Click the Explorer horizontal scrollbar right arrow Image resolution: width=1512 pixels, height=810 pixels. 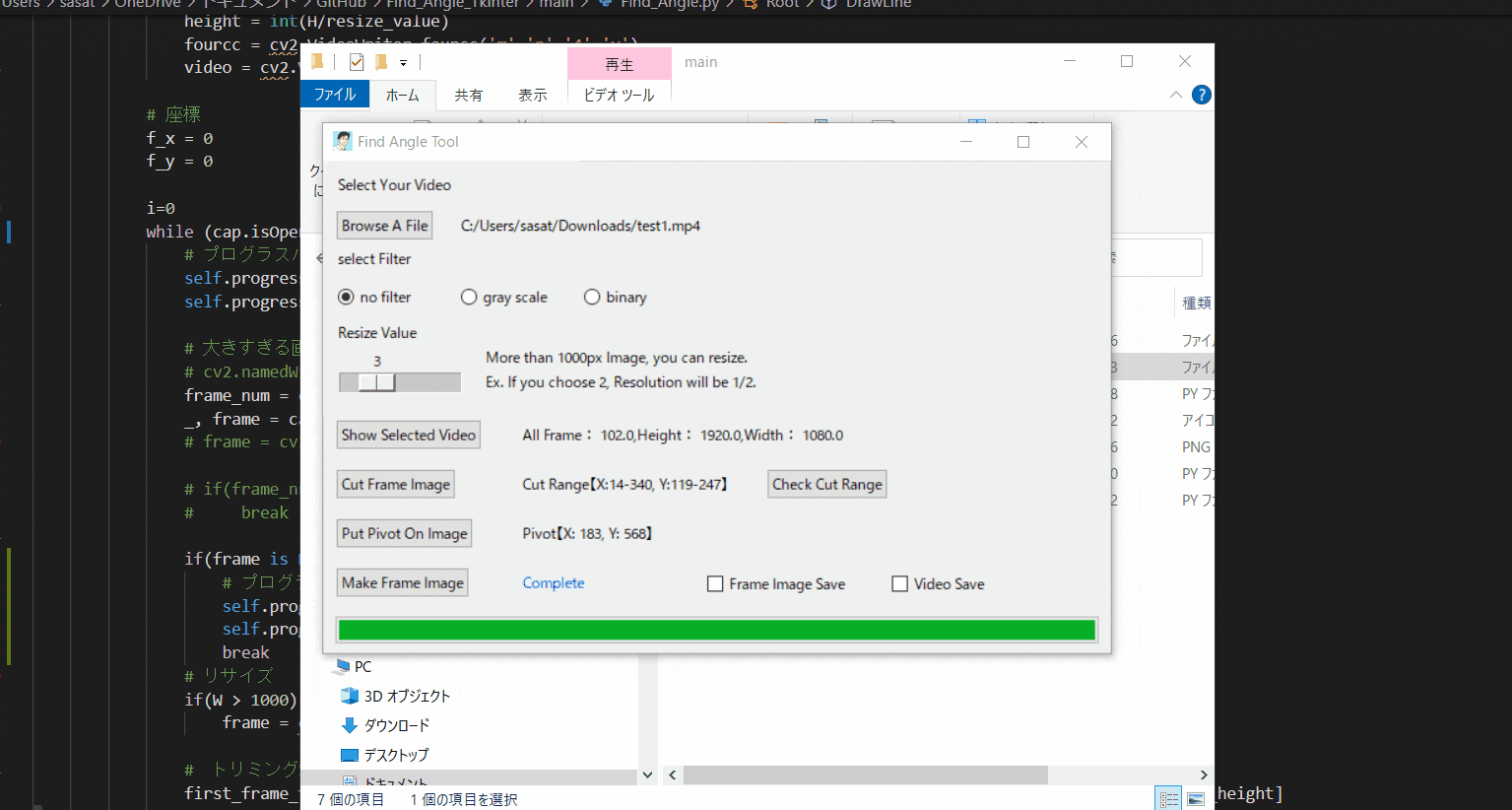click(1204, 776)
